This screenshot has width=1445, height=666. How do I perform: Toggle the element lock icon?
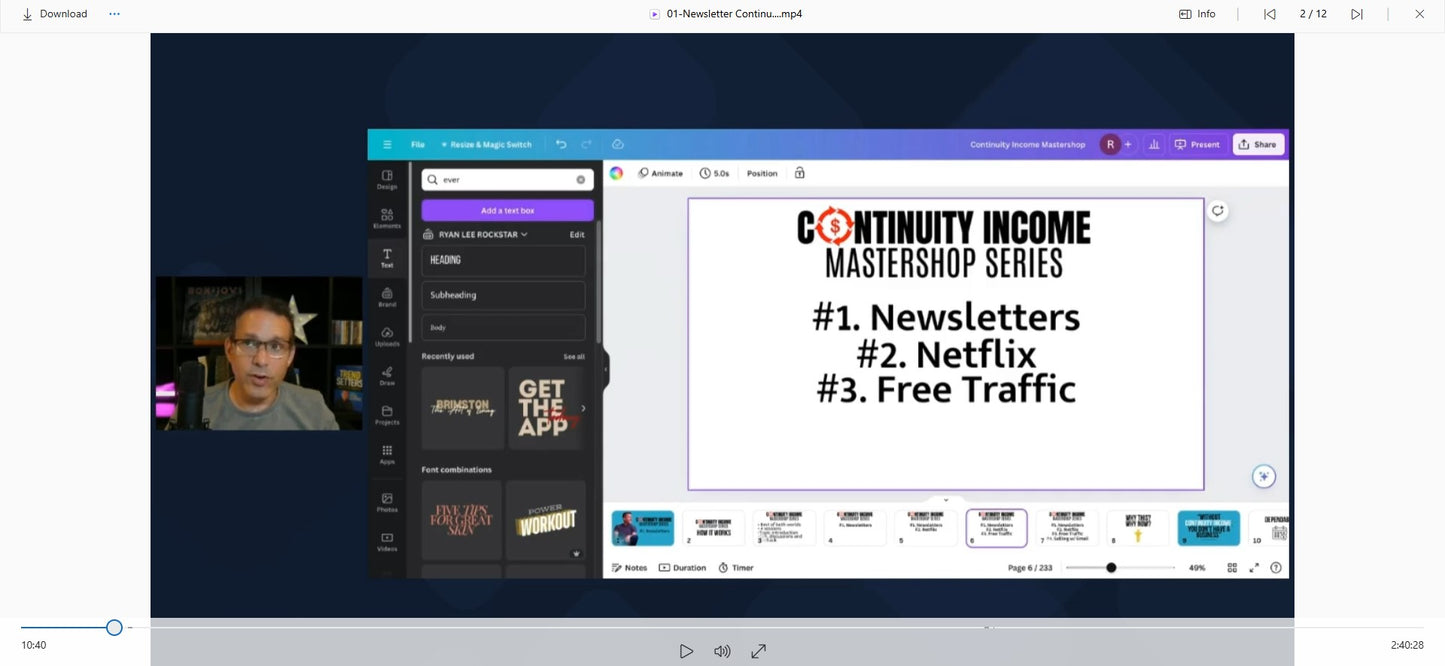tap(799, 173)
